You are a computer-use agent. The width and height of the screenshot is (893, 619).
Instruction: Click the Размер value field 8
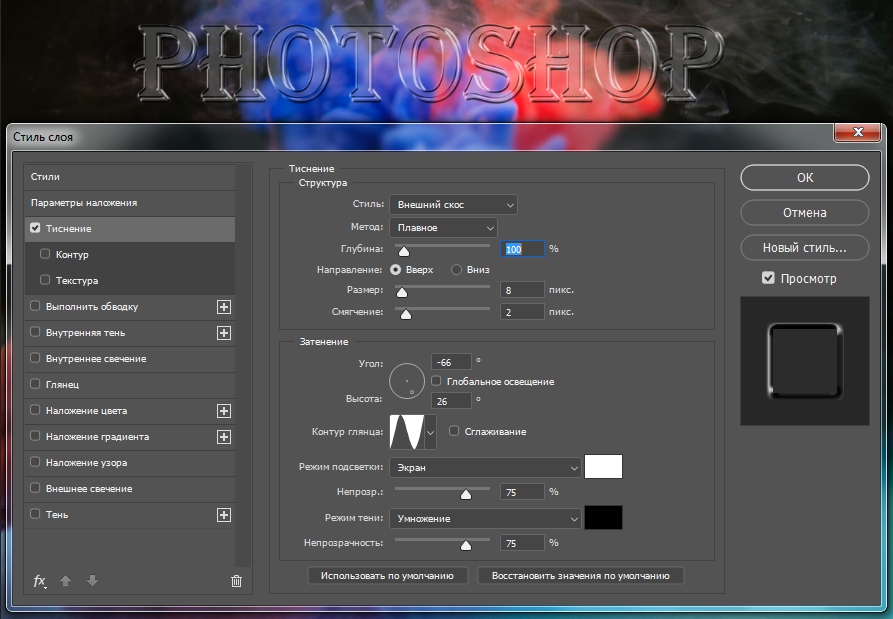(x=522, y=290)
